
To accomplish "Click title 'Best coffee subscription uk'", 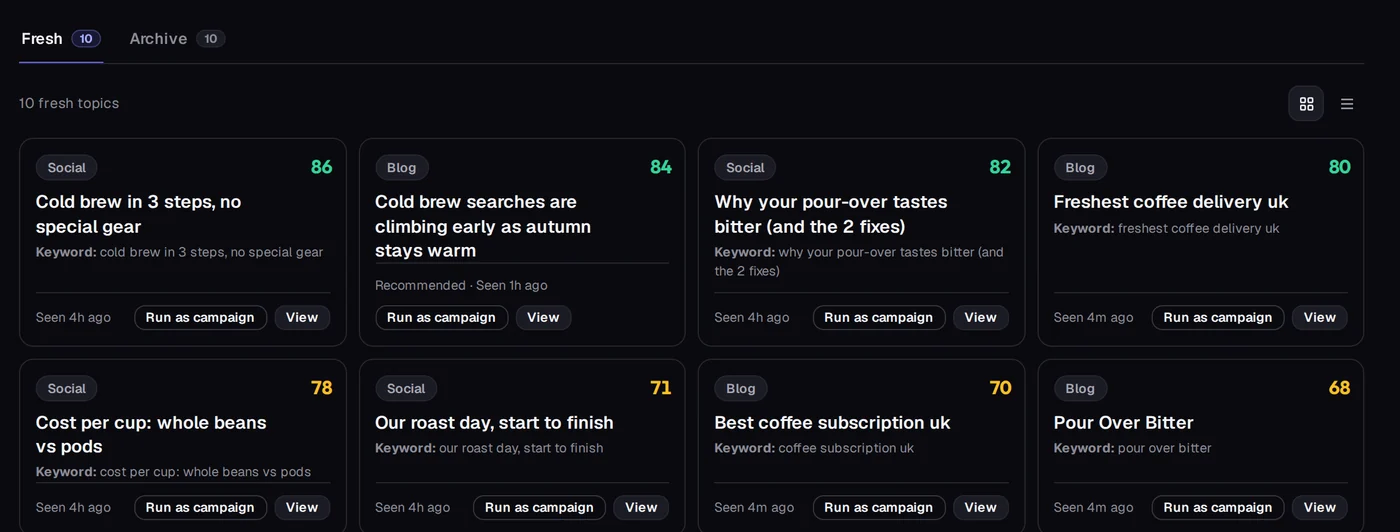I will coord(832,423).
